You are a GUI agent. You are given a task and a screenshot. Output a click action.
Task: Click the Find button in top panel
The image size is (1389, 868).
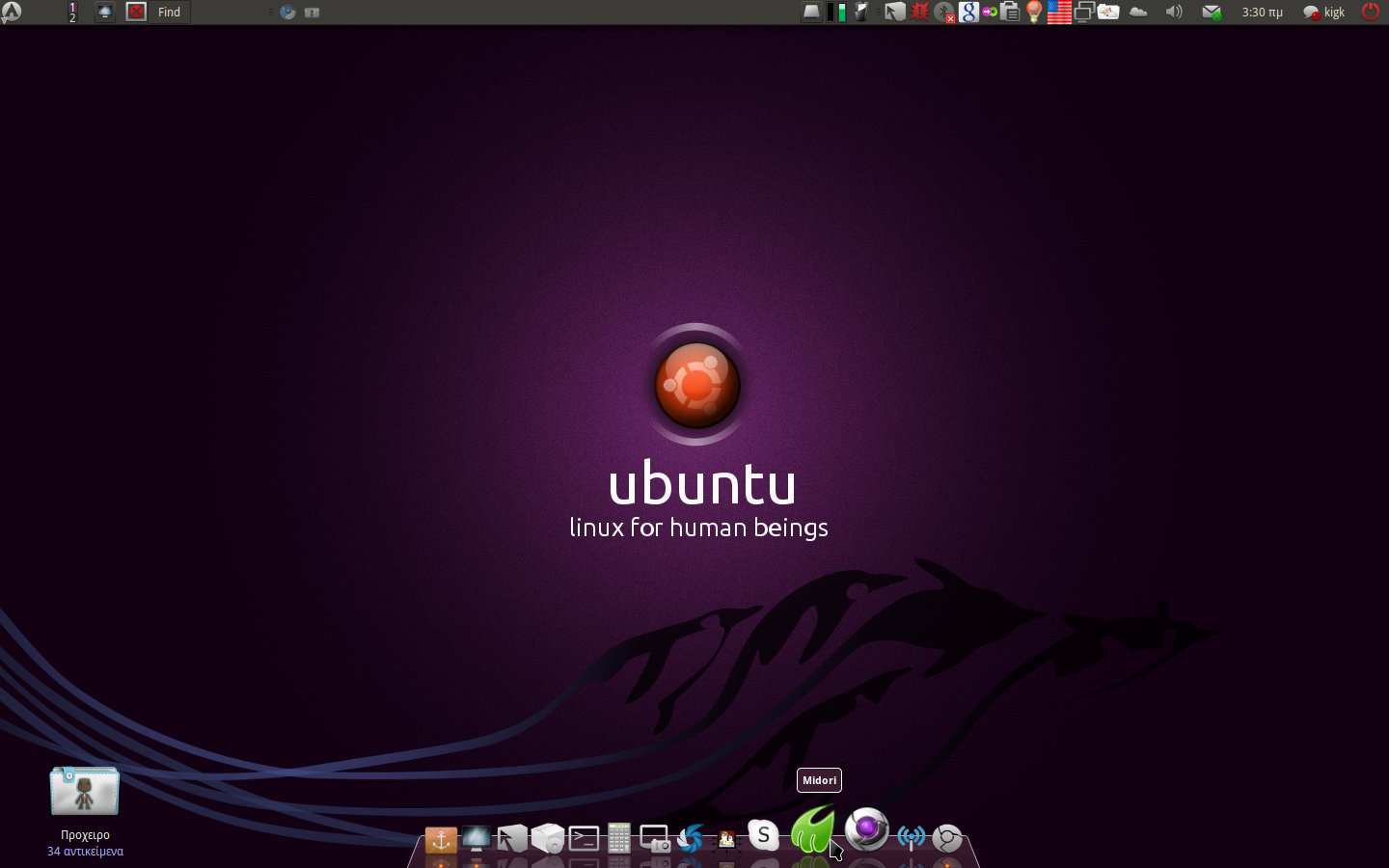tap(169, 12)
